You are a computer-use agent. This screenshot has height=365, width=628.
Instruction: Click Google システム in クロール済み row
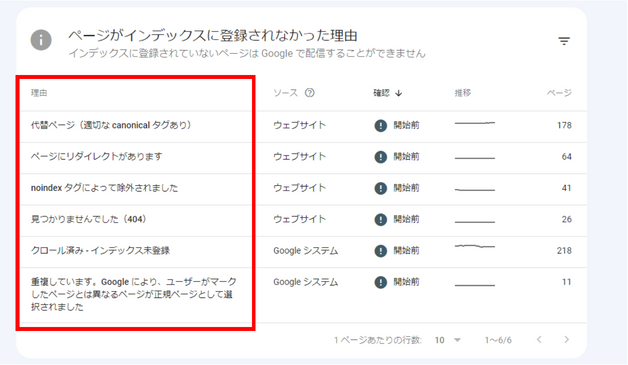(306, 251)
